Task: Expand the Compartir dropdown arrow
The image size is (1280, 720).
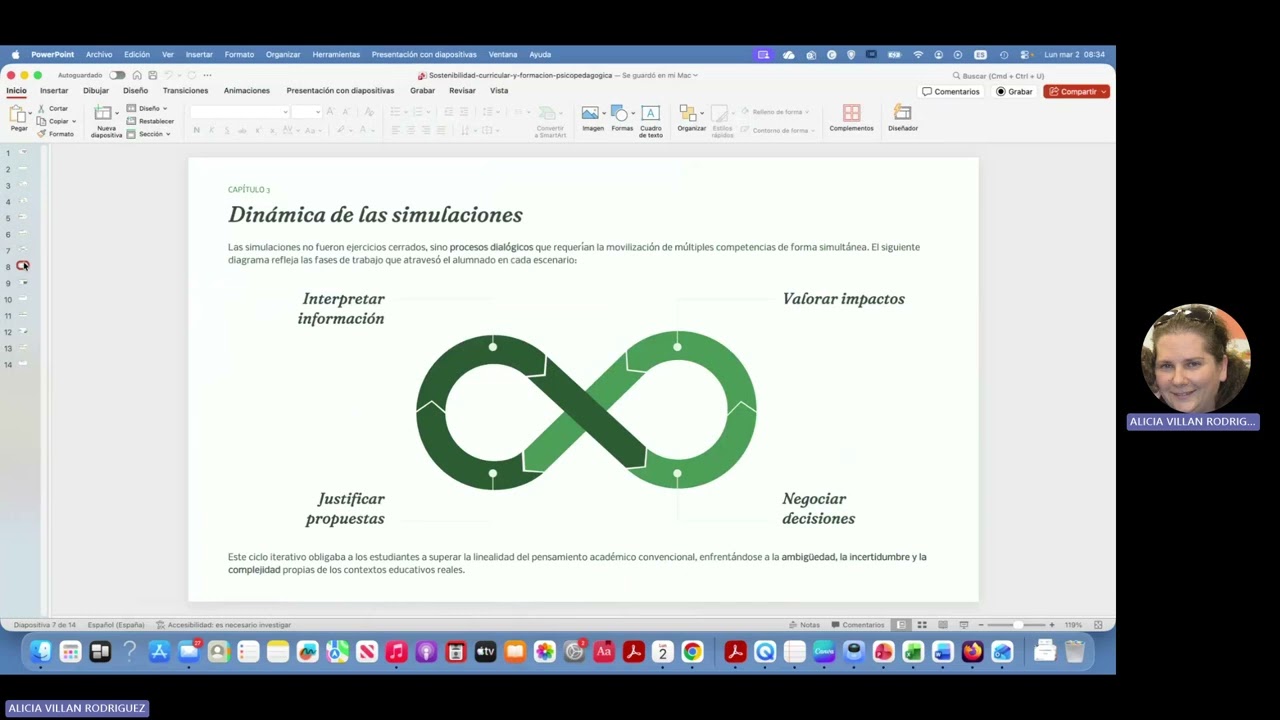Action: pyautogui.click(x=1103, y=91)
